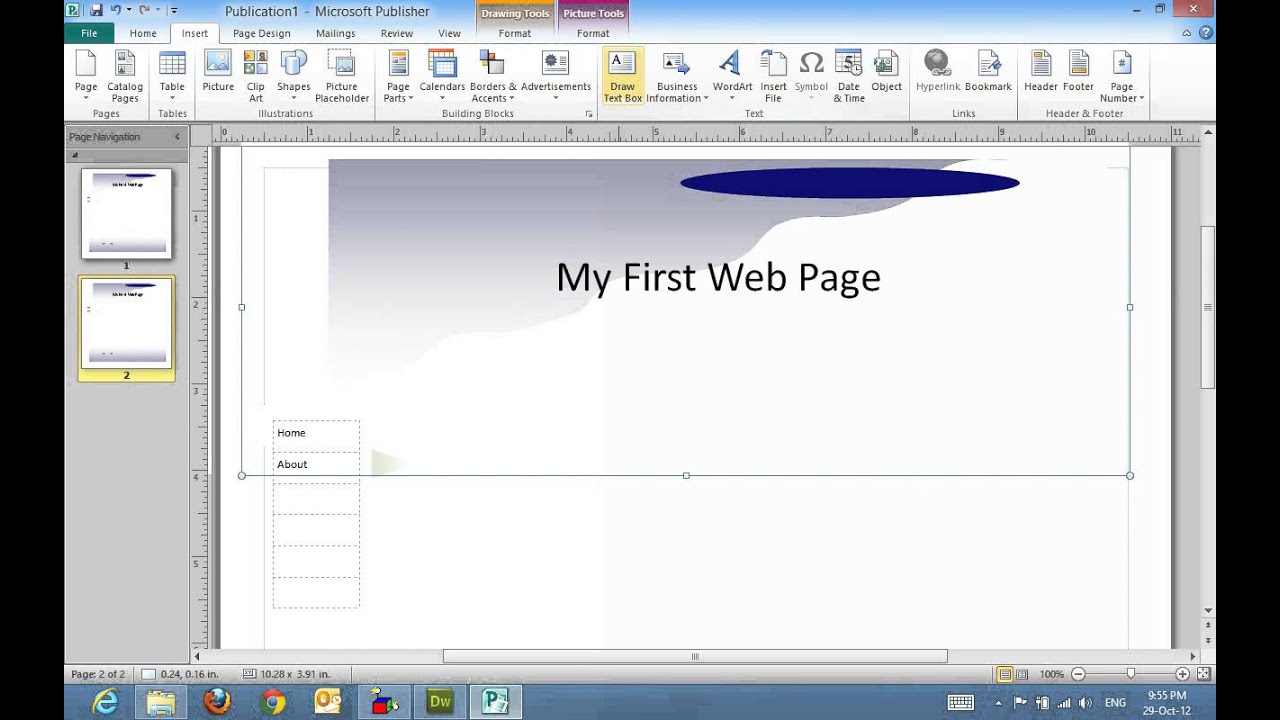Click the My First Web Page heading

[718, 277]
